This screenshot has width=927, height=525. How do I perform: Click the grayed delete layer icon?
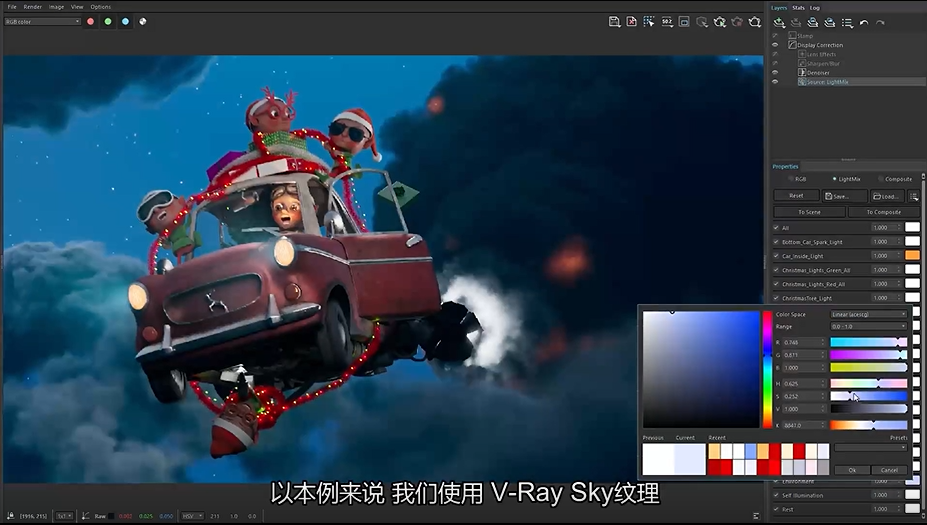(x=796, y=22)
